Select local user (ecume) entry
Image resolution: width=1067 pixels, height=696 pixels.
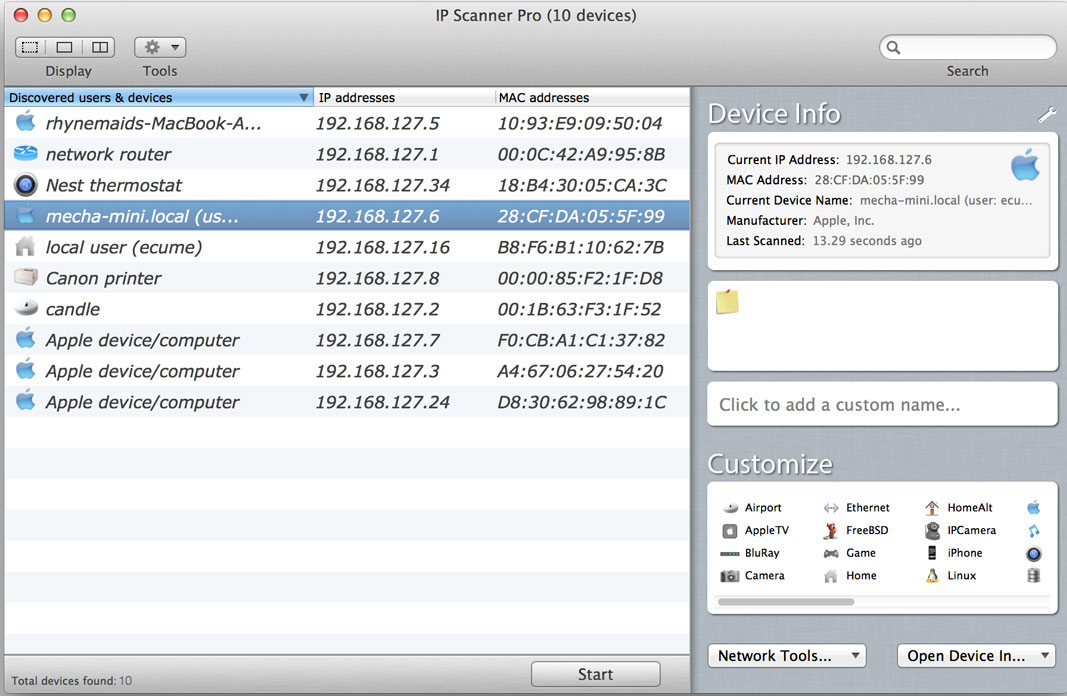click(x=124, y=247)
